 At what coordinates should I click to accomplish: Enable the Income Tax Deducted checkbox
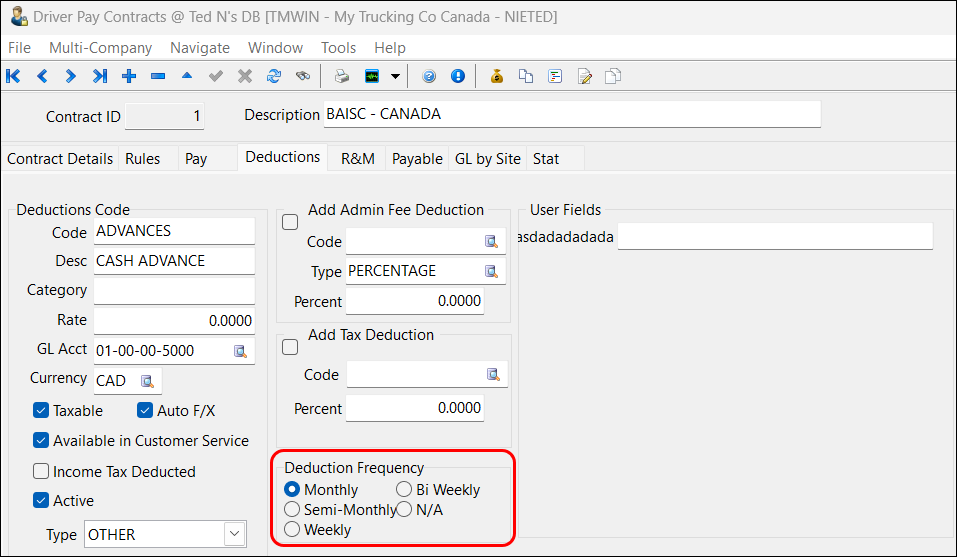(x=41, y=471)
